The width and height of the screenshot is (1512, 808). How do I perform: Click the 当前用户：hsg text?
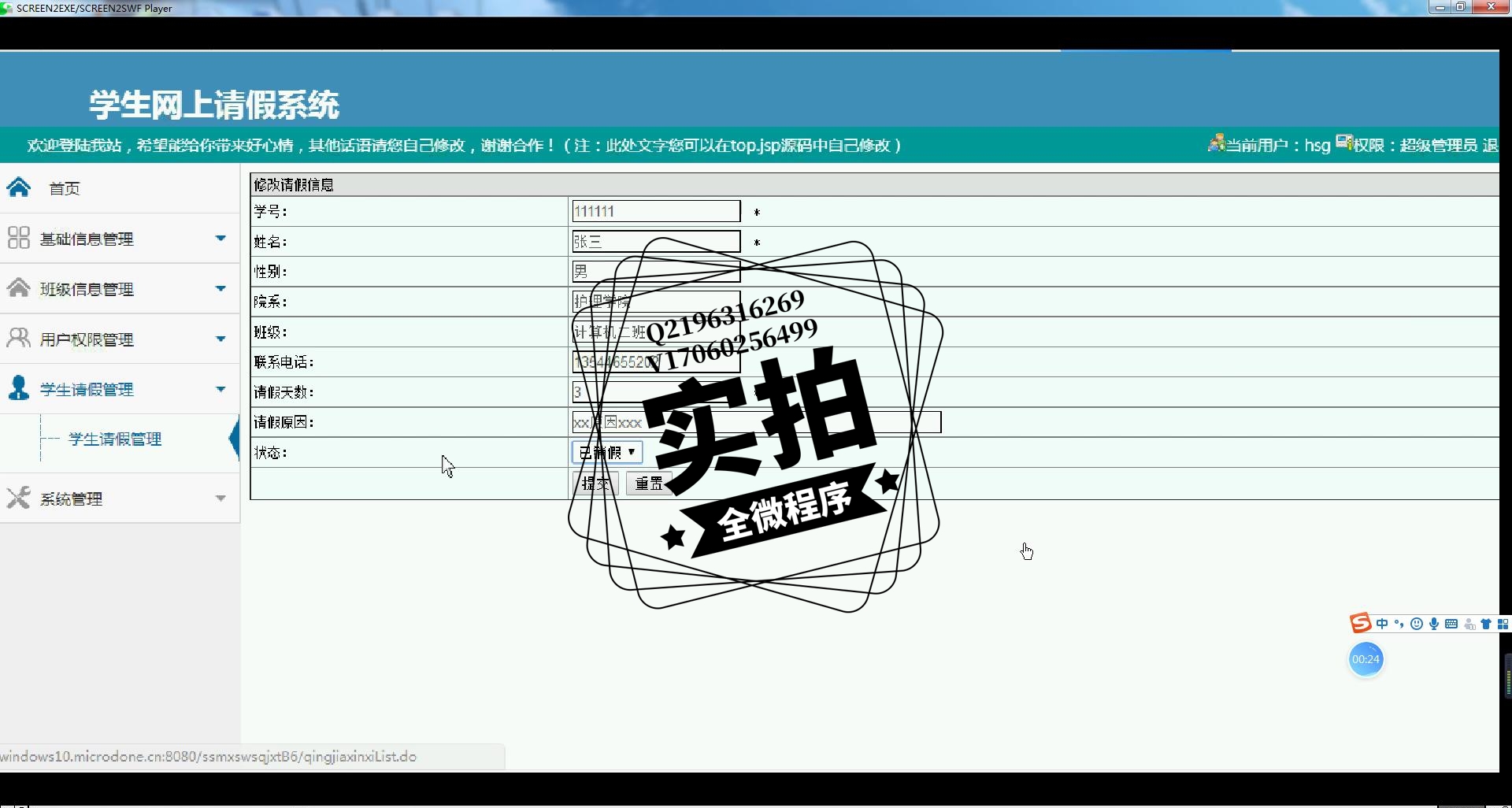click(1278, 145)
